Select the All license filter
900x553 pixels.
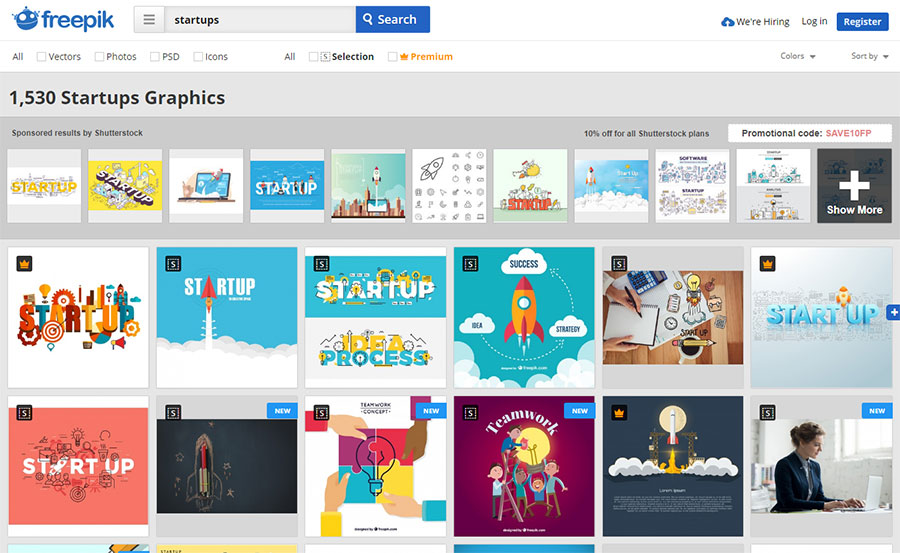[289, 56]
